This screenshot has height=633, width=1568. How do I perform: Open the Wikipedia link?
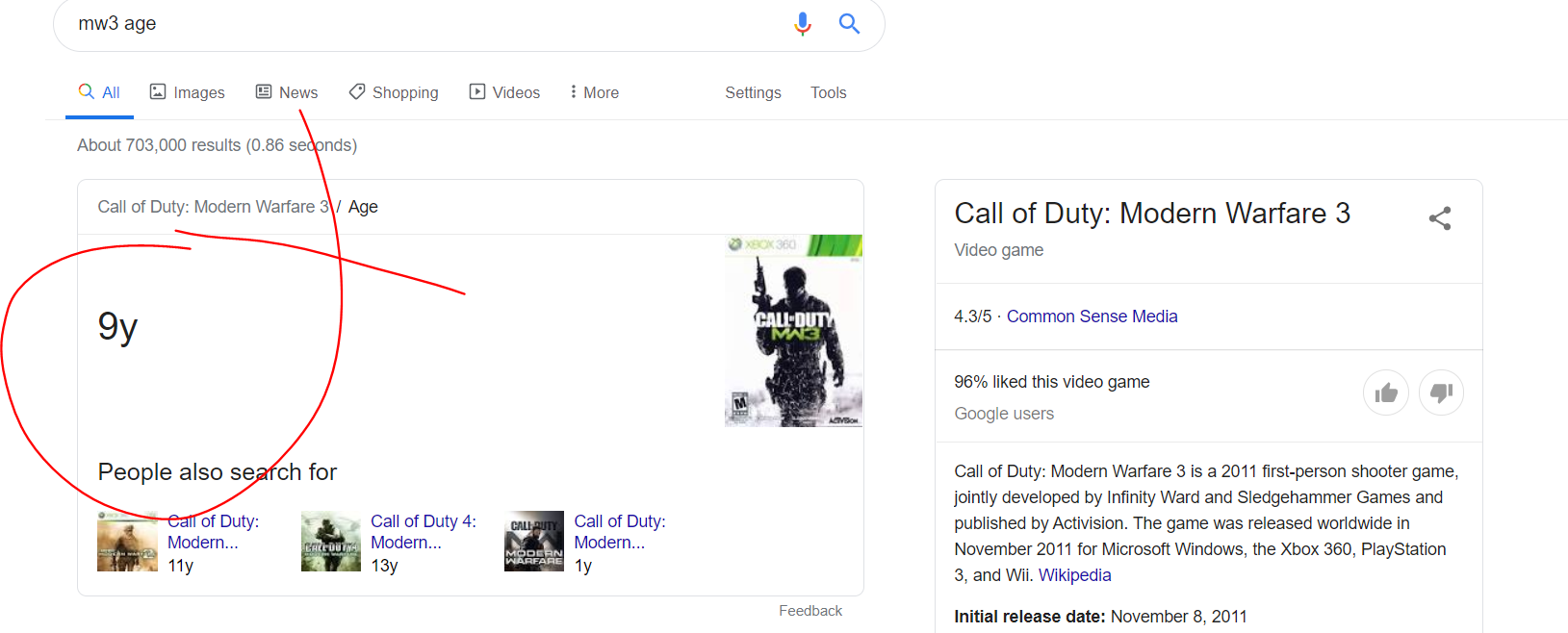pos(1074,575)
